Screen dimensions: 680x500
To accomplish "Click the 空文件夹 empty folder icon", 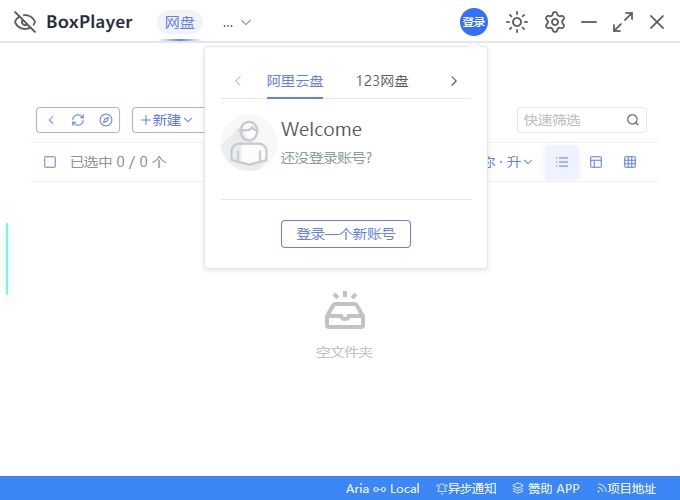I will (345, 310).
